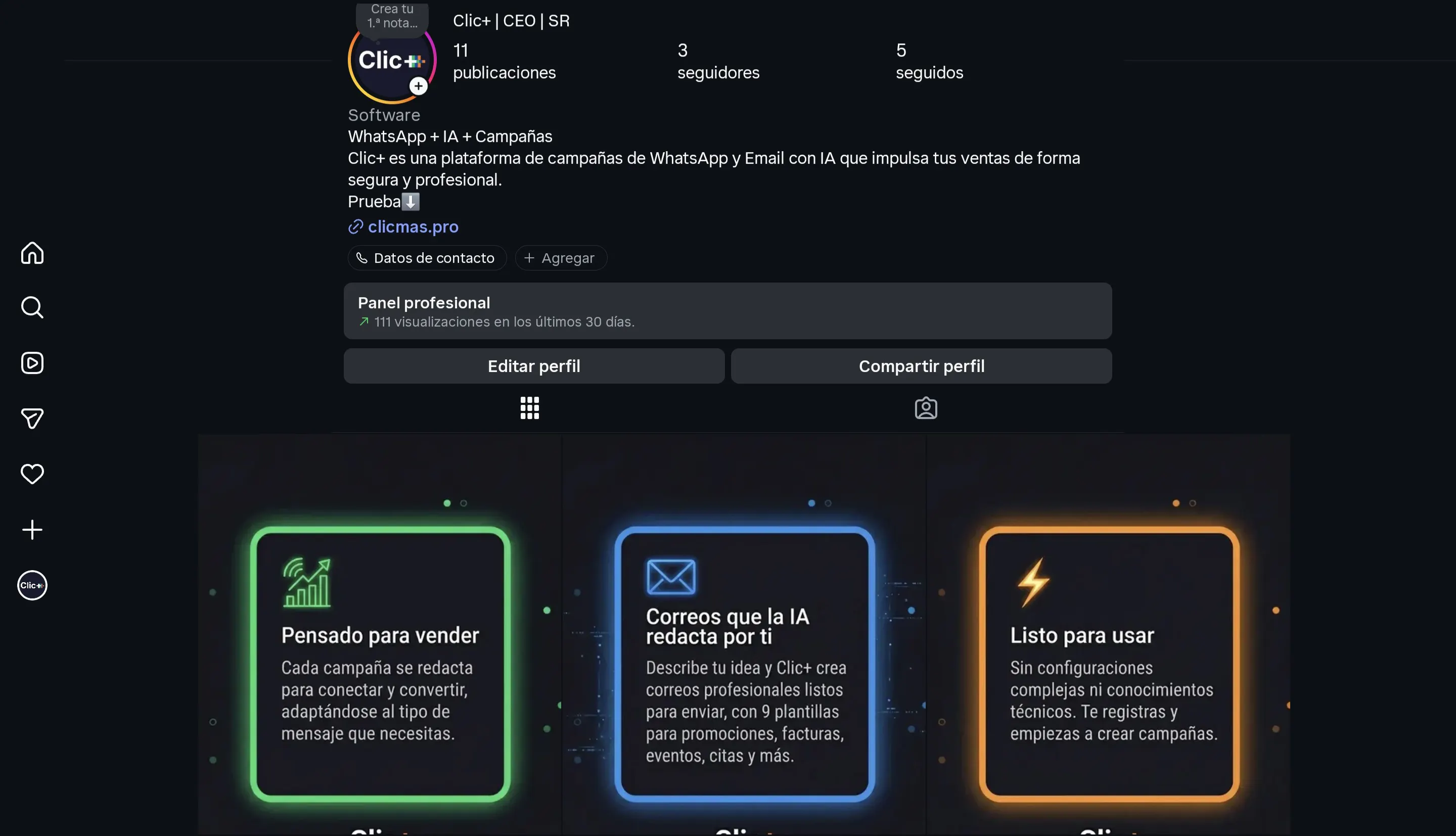Open 'Listo para usar' post thumbnail
Screen dimensions: 1456x836
(1108, 634)
